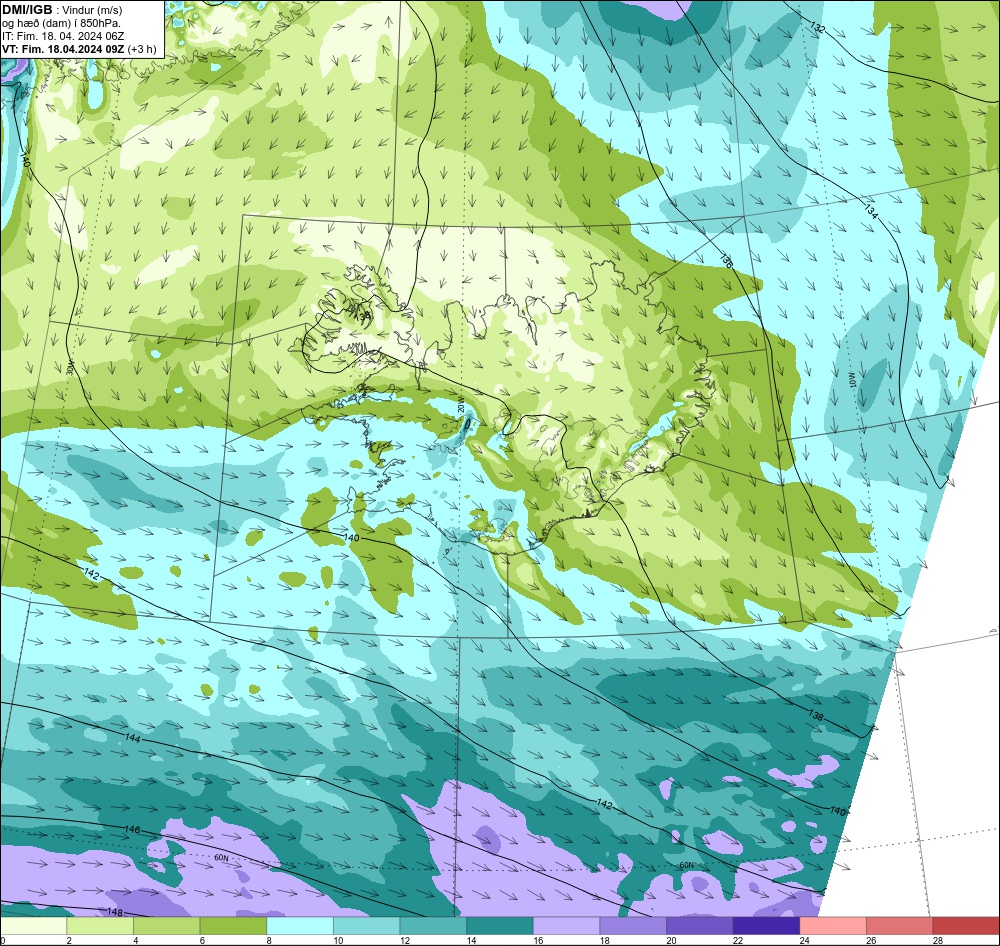Click the 144 contour label

(132, 738)
